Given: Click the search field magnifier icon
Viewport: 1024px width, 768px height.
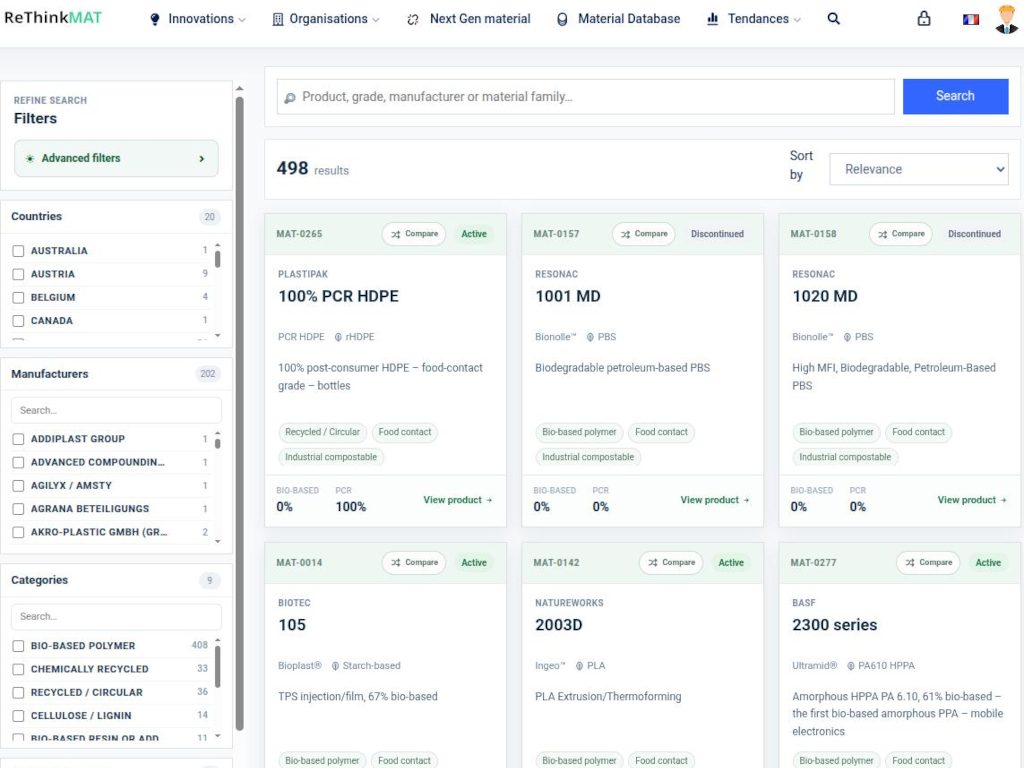Looking at the screenshot, I should [x=290, y=98].
